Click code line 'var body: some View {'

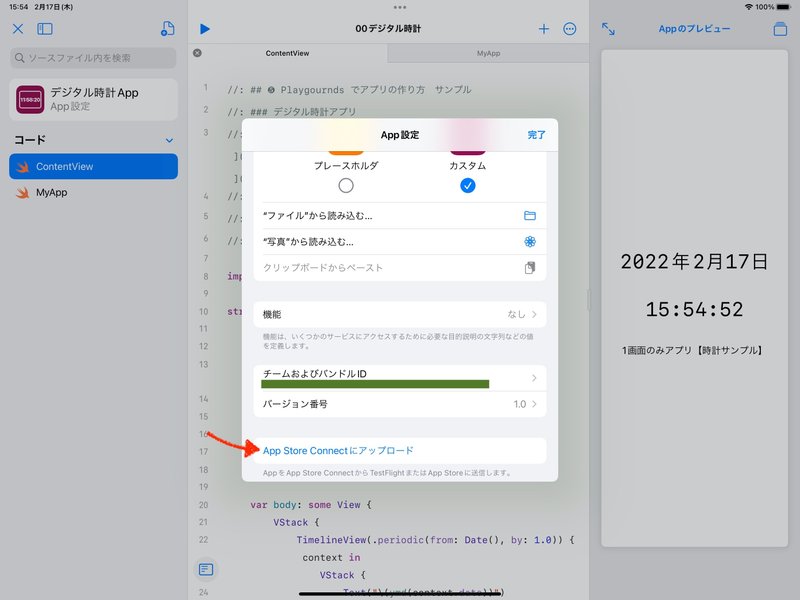(x=311, y=505)
